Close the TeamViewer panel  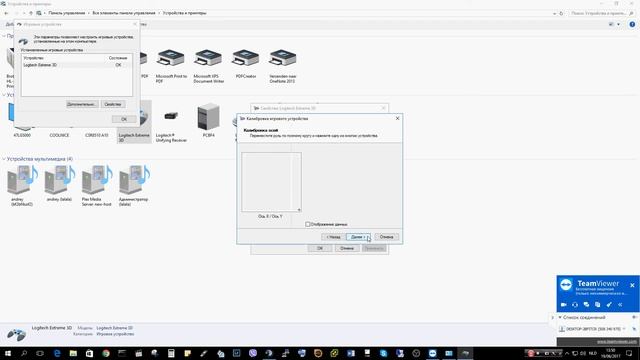632,285
